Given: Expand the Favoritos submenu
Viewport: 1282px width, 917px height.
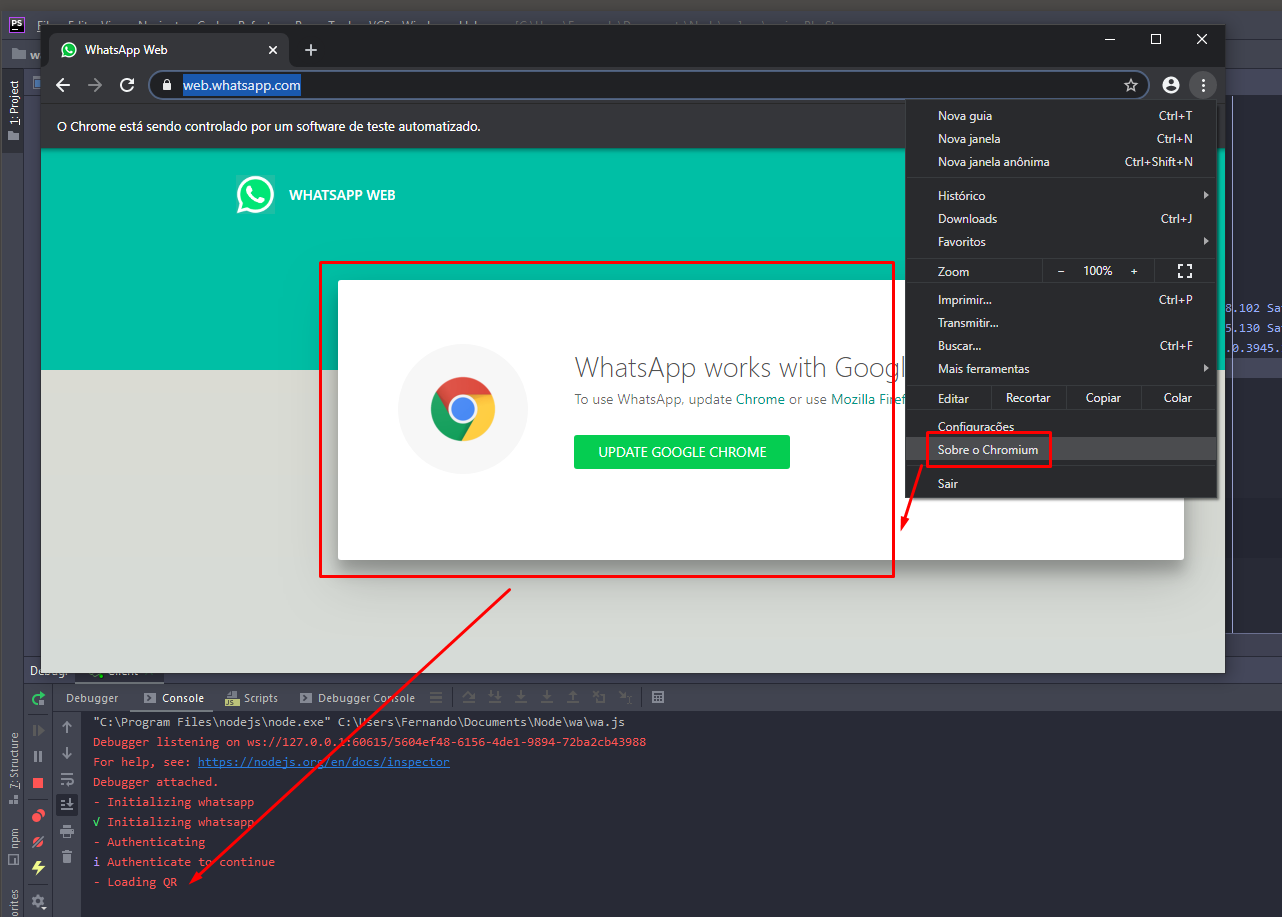Looking at the screenshot, I should click(x=1205, y=241).
